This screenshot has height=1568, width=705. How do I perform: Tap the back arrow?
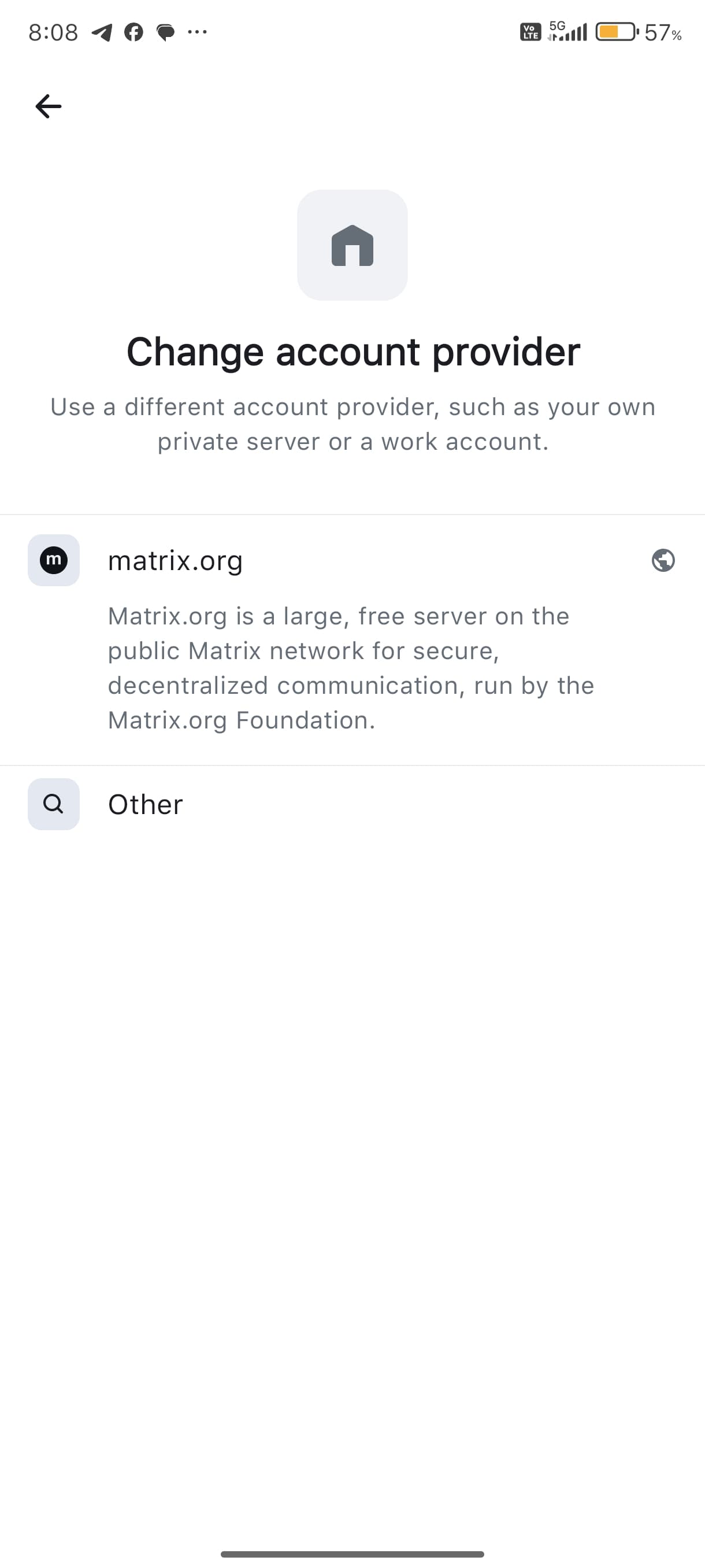(x=48, y=106)
